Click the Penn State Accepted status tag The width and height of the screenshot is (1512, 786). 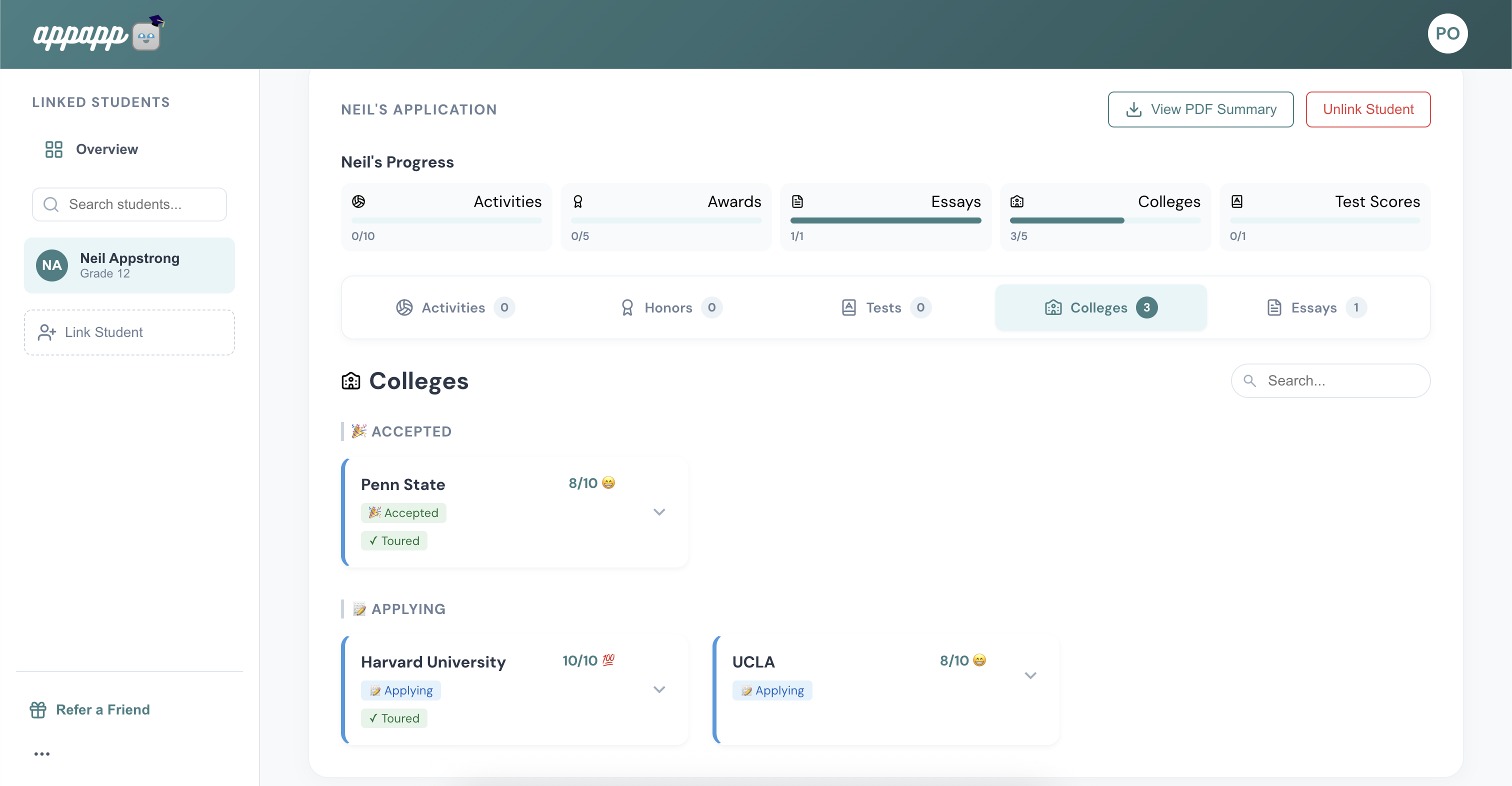pyautogui.click(x=403, y=513)
